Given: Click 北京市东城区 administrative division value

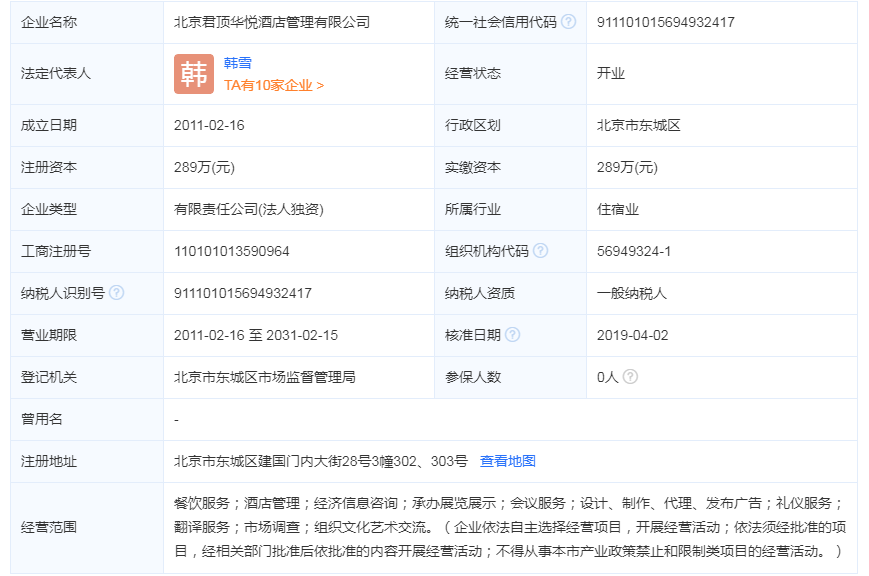Looking at the screenshot, I should pos(638,125).
